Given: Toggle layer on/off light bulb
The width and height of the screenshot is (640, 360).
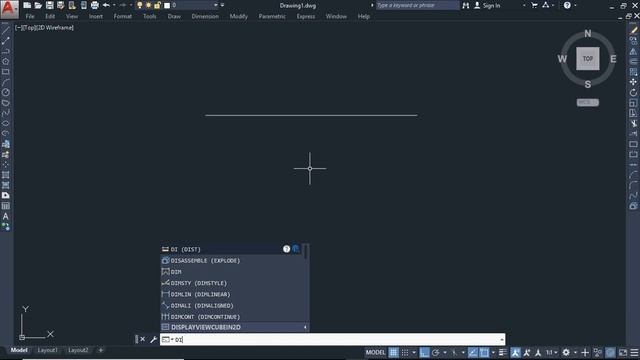Looking at the screenshot, I should (140, 5).
